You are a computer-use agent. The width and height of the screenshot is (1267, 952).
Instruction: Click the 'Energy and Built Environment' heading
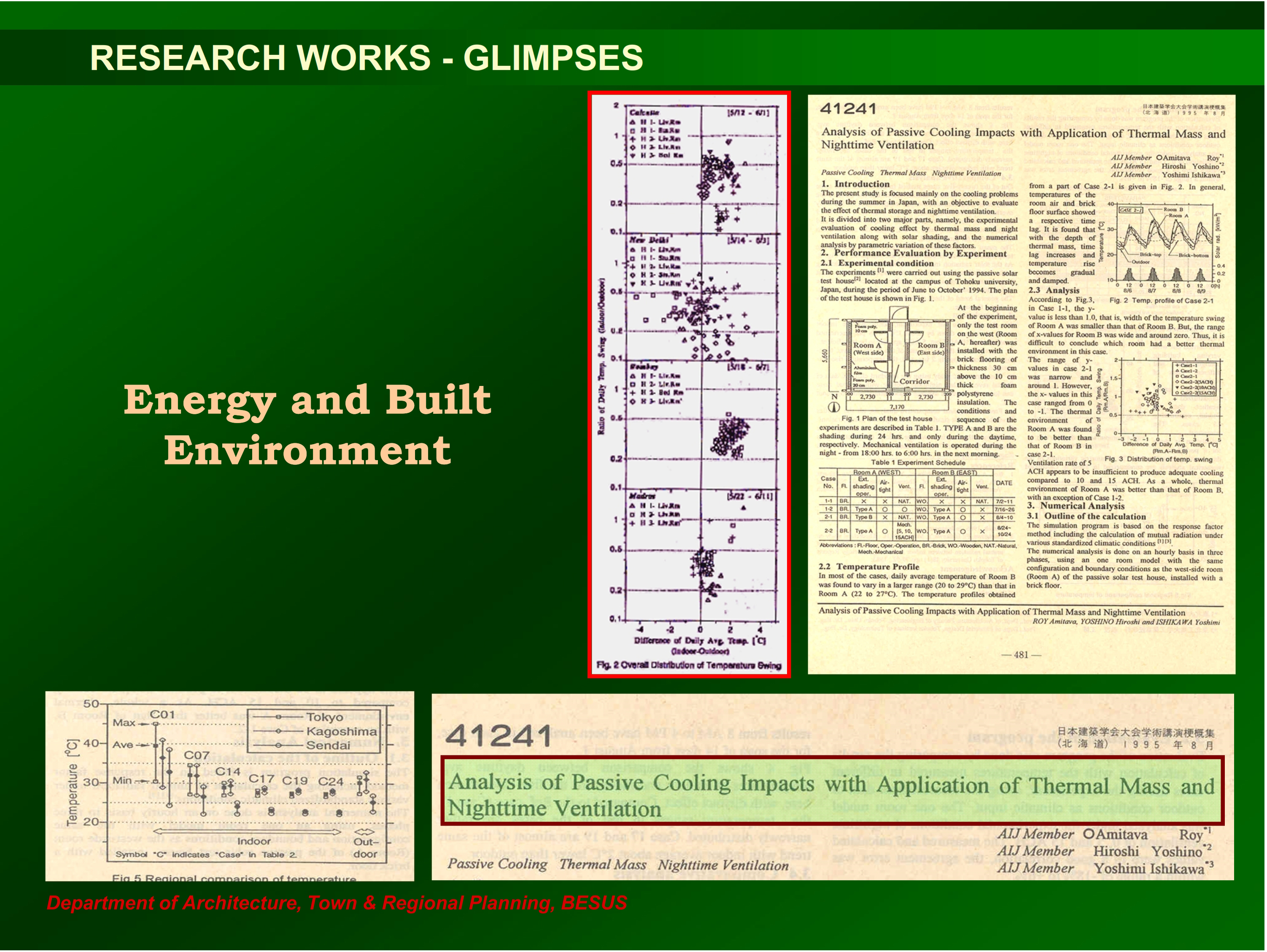(307, 424)
